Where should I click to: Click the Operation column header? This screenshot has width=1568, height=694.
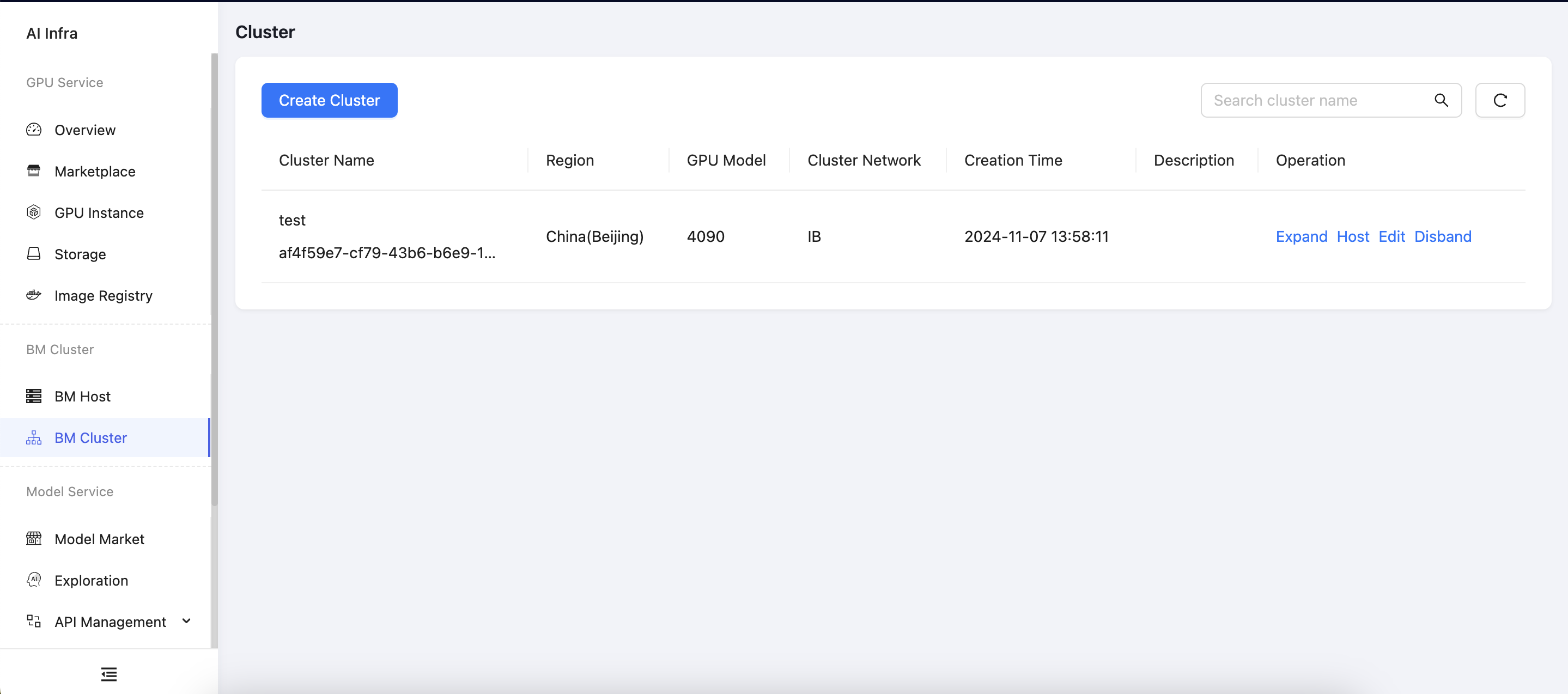[1310, 160]
